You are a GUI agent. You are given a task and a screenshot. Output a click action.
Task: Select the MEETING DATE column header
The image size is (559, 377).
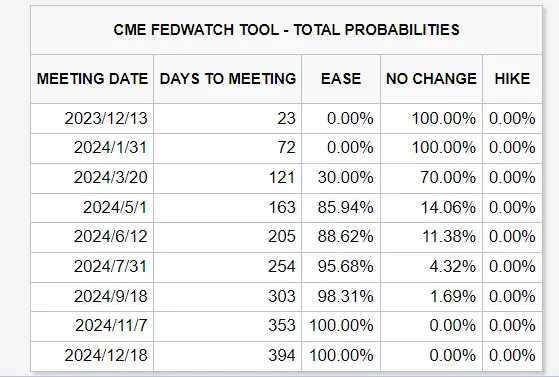coord(92,79)
